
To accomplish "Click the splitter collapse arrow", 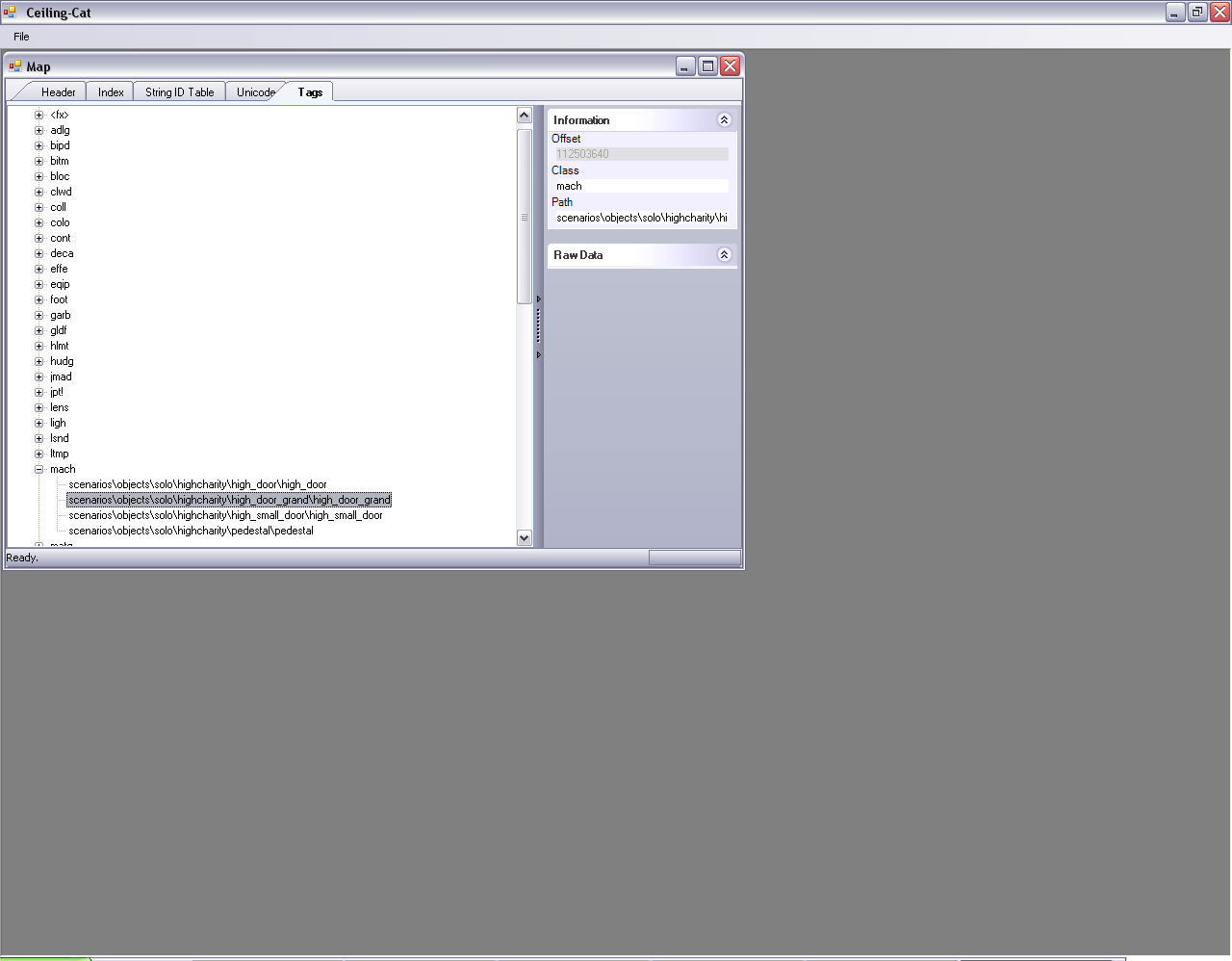I will pos(538,299).
